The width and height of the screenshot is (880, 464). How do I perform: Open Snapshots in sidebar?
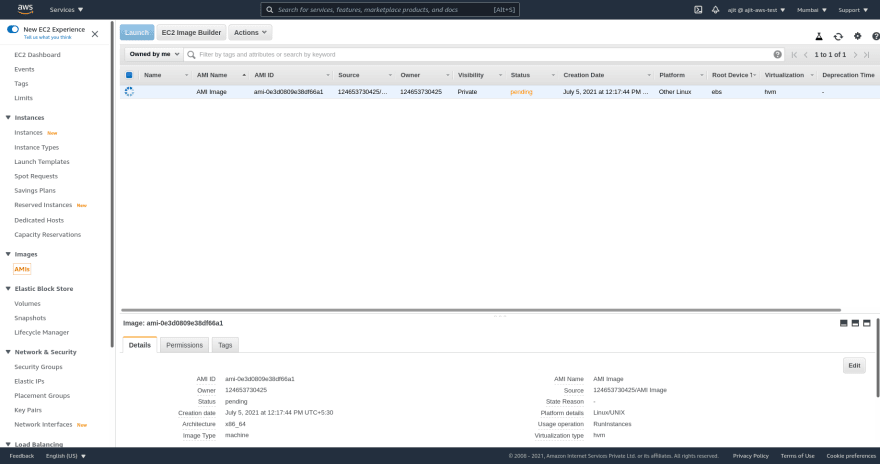click(x=30, y=318)
